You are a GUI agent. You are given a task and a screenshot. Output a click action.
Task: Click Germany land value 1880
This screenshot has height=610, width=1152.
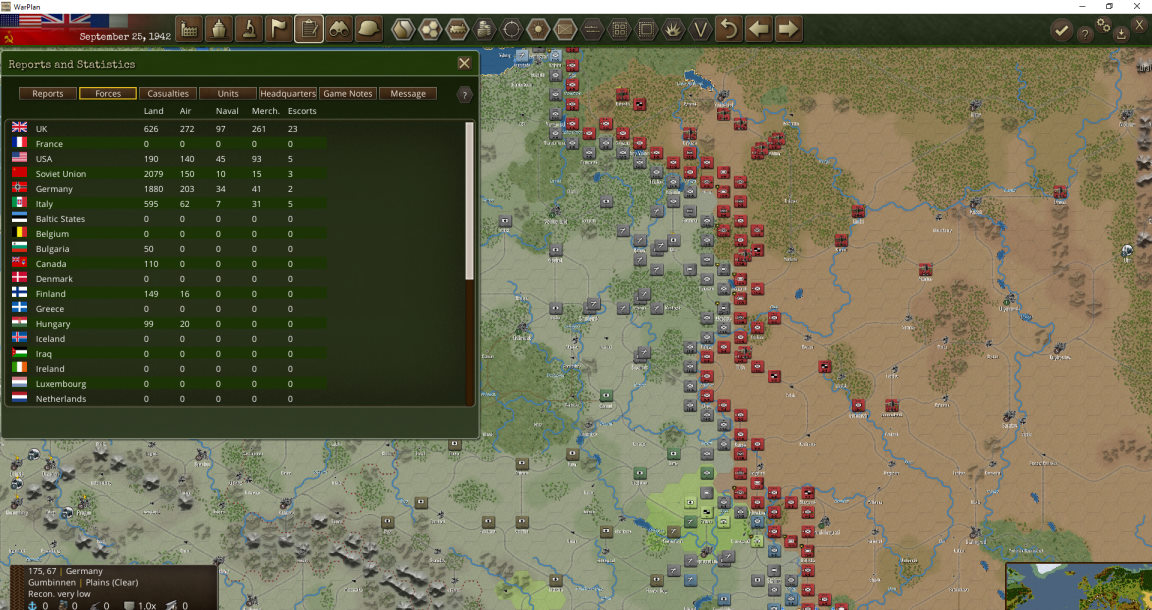point(155,189)
